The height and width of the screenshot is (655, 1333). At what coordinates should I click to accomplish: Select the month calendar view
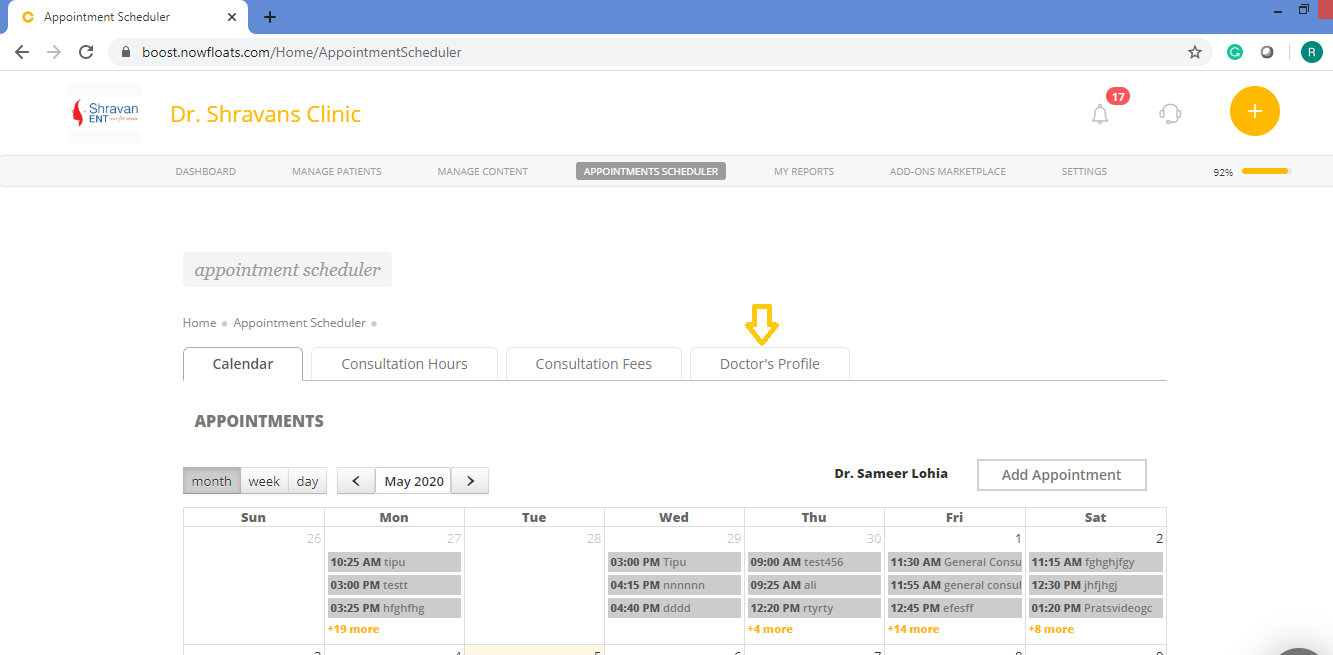[212, 481]
